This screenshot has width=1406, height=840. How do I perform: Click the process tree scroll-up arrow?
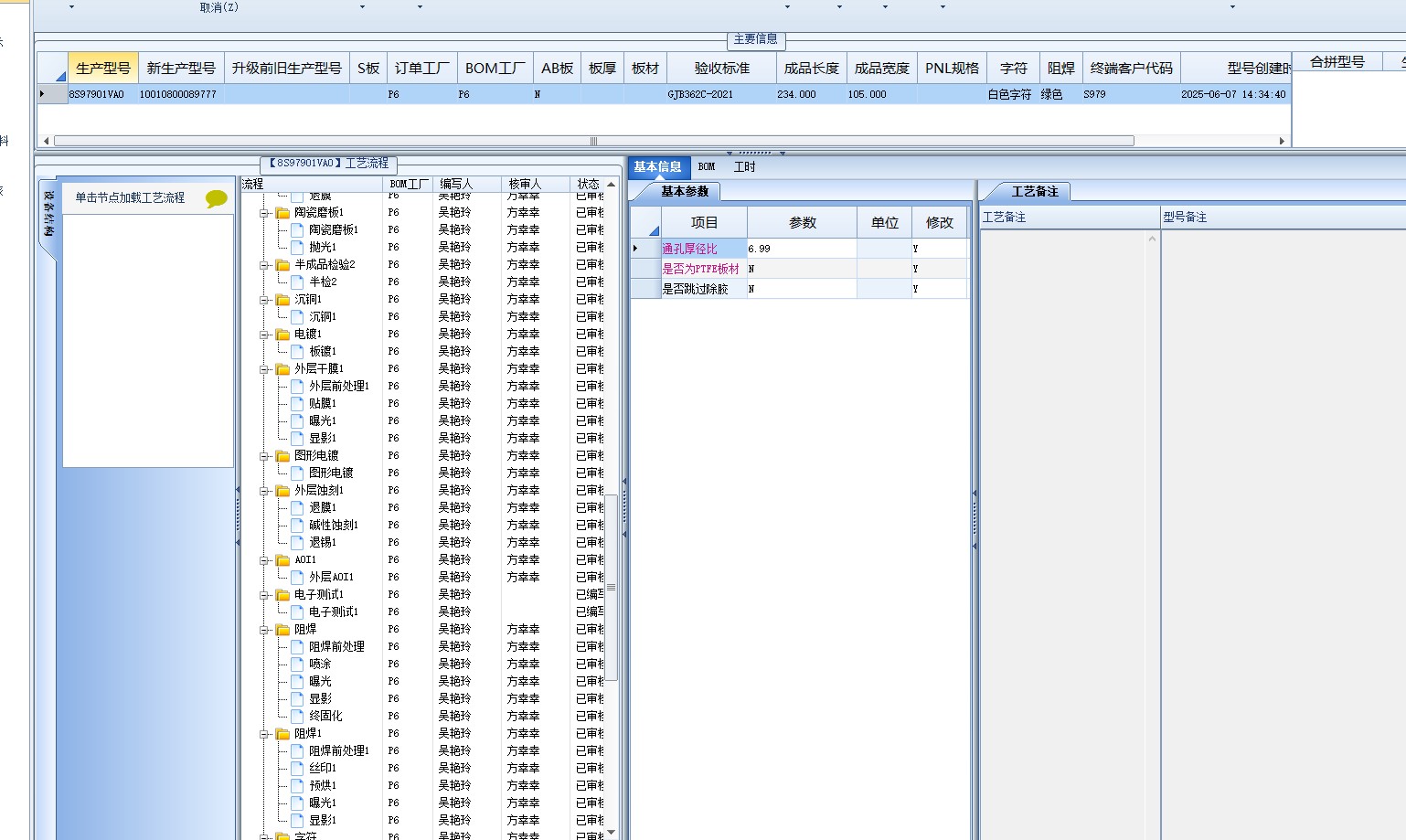(x=612, y=185)
